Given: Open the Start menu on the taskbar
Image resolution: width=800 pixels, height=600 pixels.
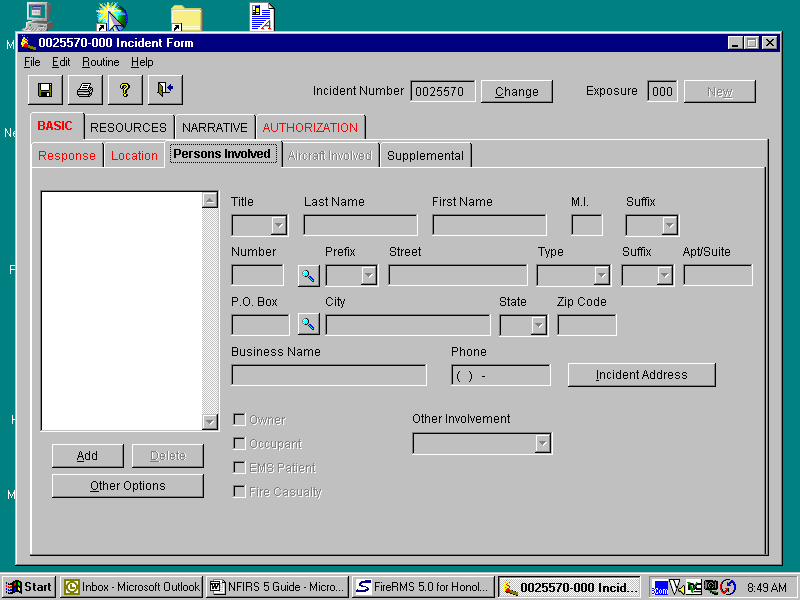Looking at the screenshot, I should click(29, 587).
